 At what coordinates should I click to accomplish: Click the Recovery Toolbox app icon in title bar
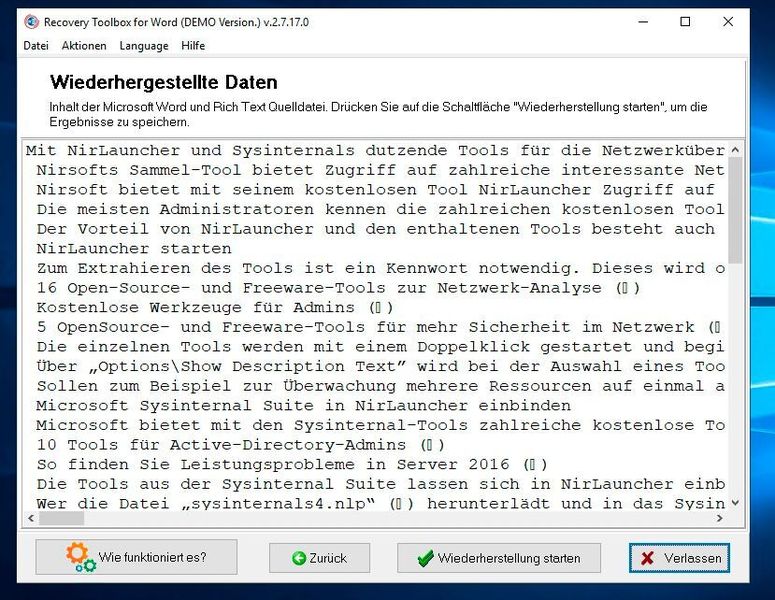(x=32, y=22)
